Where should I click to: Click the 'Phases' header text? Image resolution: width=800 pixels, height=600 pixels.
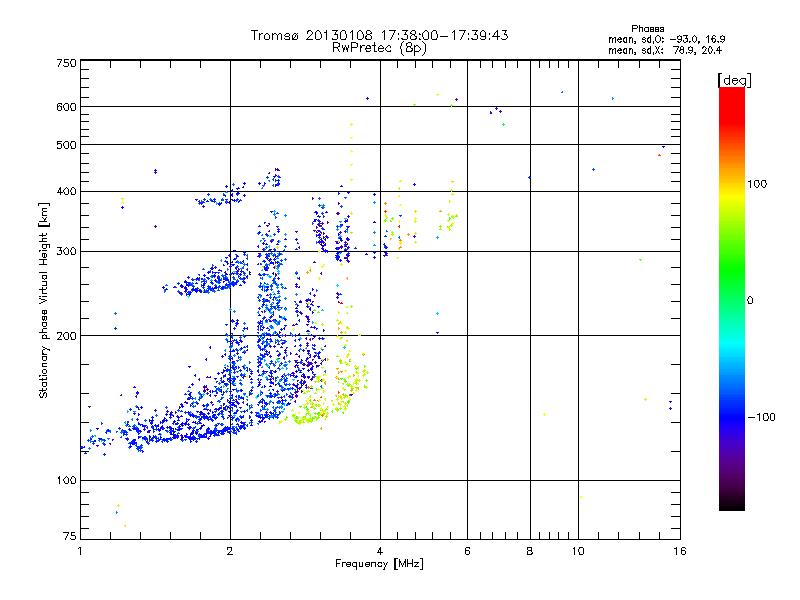pos(647,29)
